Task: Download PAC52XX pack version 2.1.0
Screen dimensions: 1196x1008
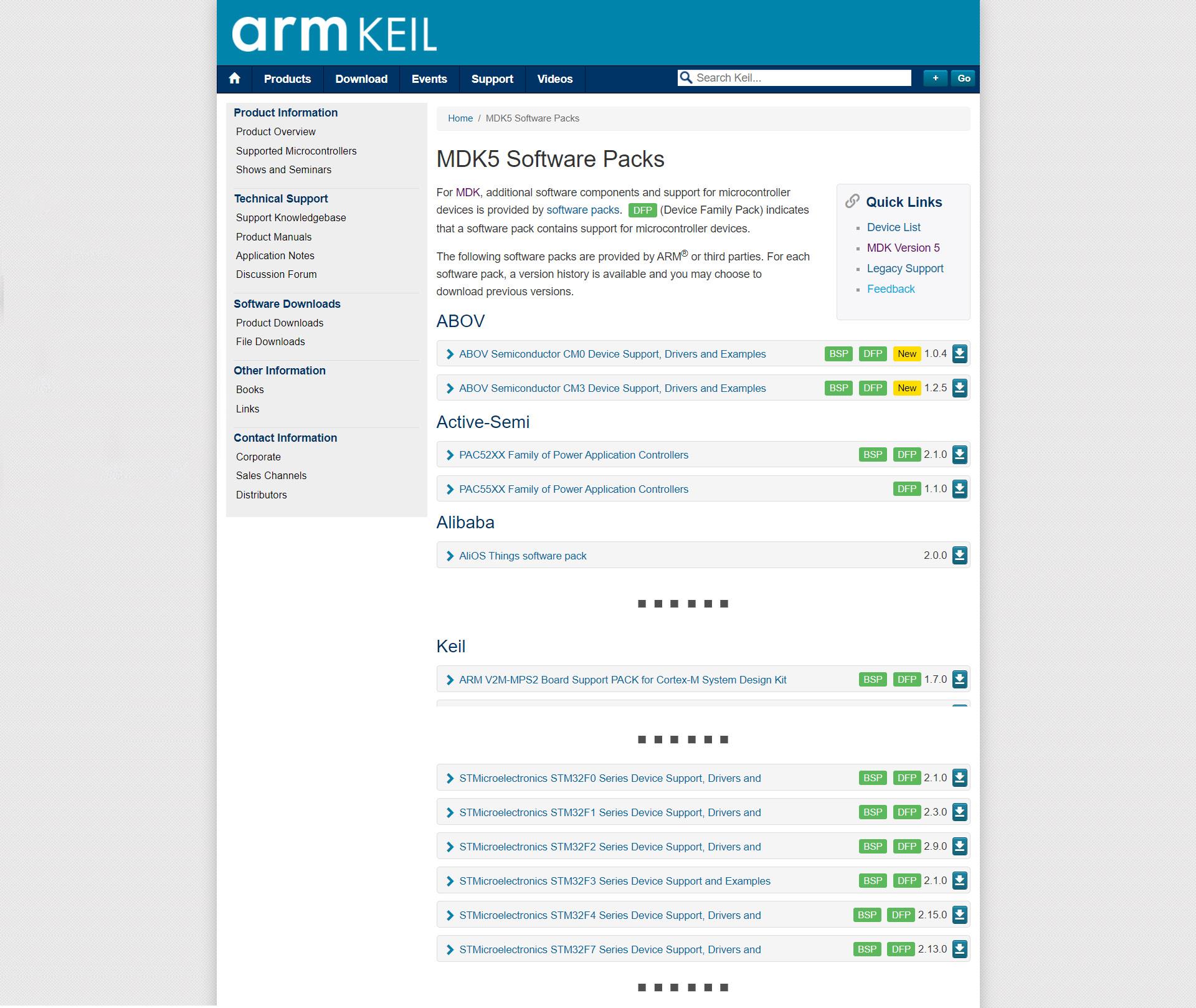Action: coord(959,454)
